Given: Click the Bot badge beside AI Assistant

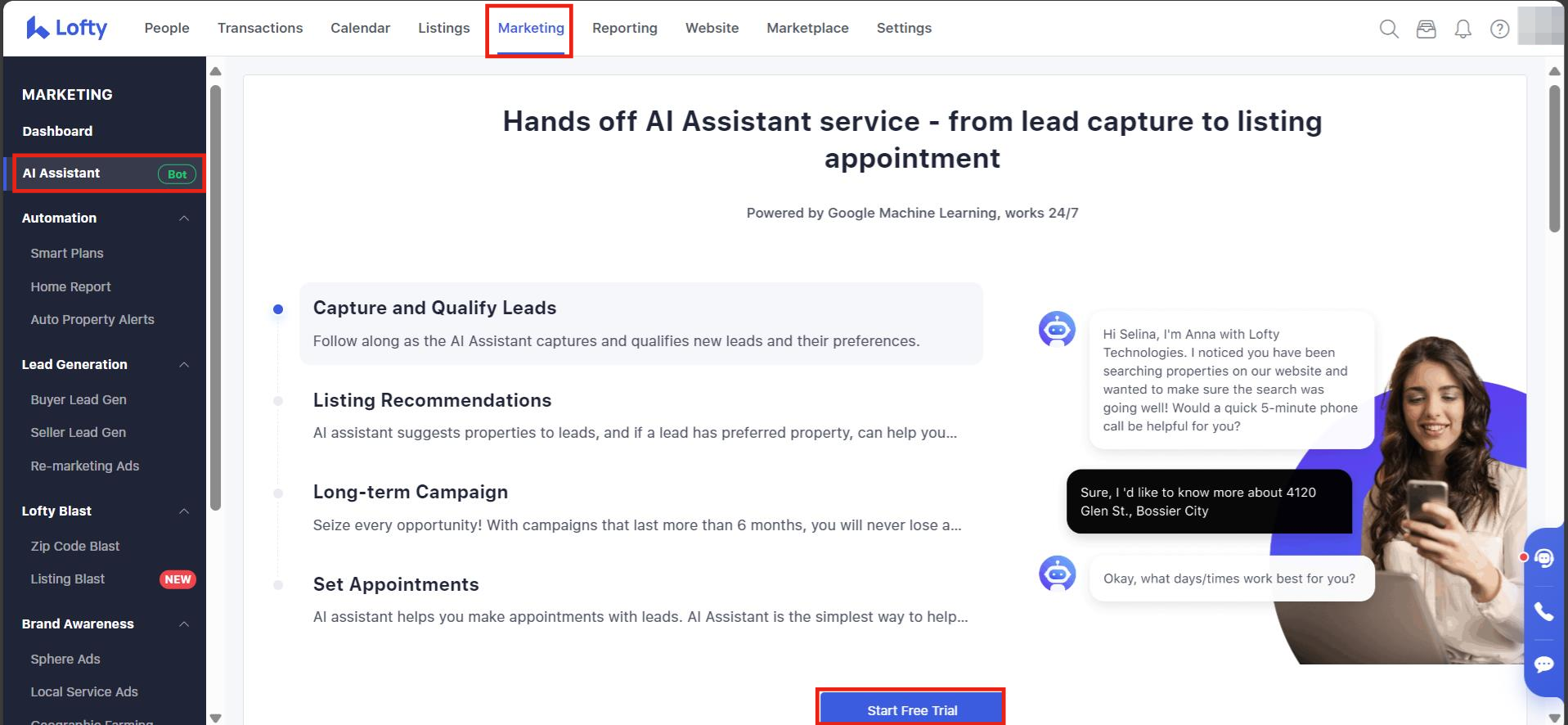Looking at the screenshot, I should coord(177,174).
